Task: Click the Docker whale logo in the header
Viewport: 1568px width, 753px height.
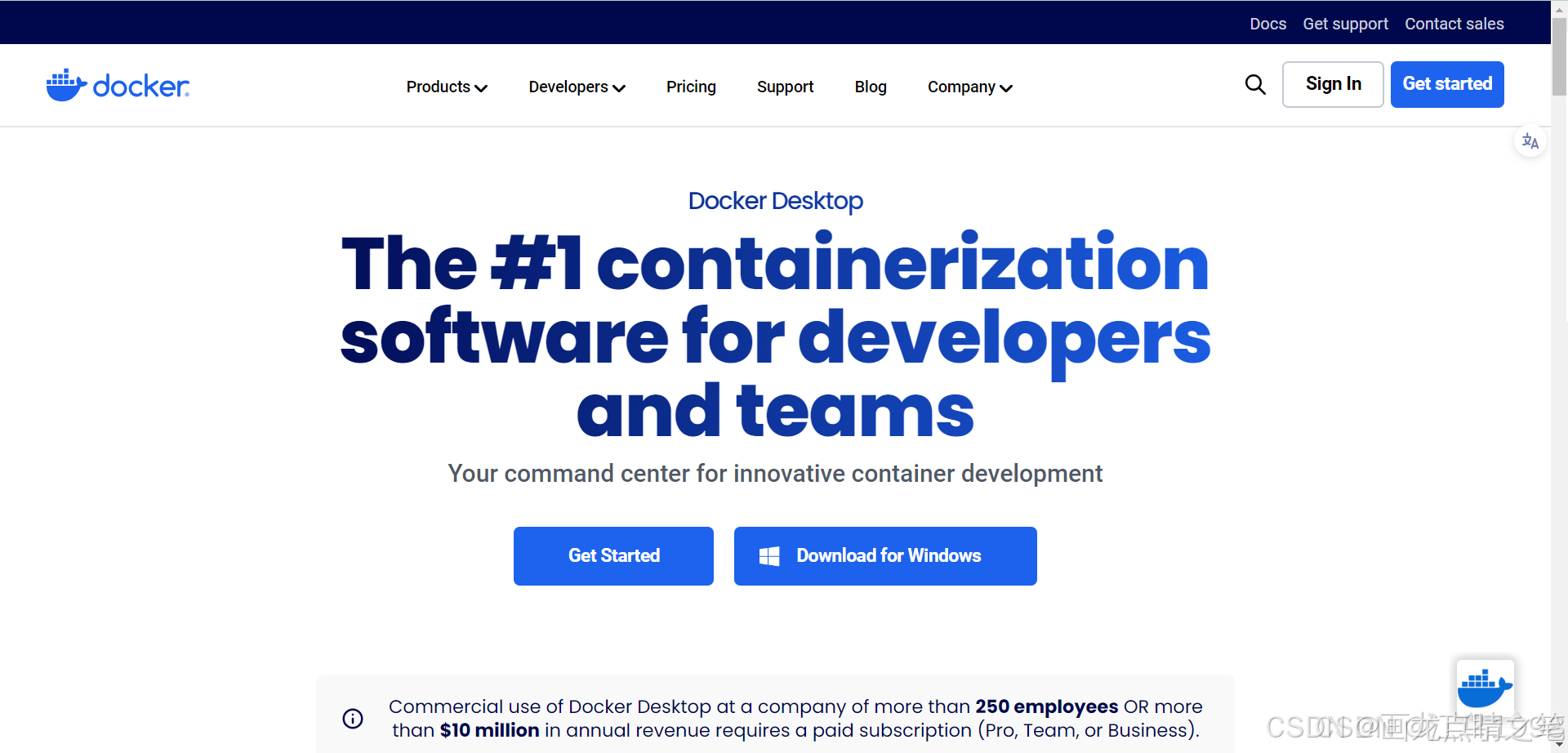Action: (118, 85)
